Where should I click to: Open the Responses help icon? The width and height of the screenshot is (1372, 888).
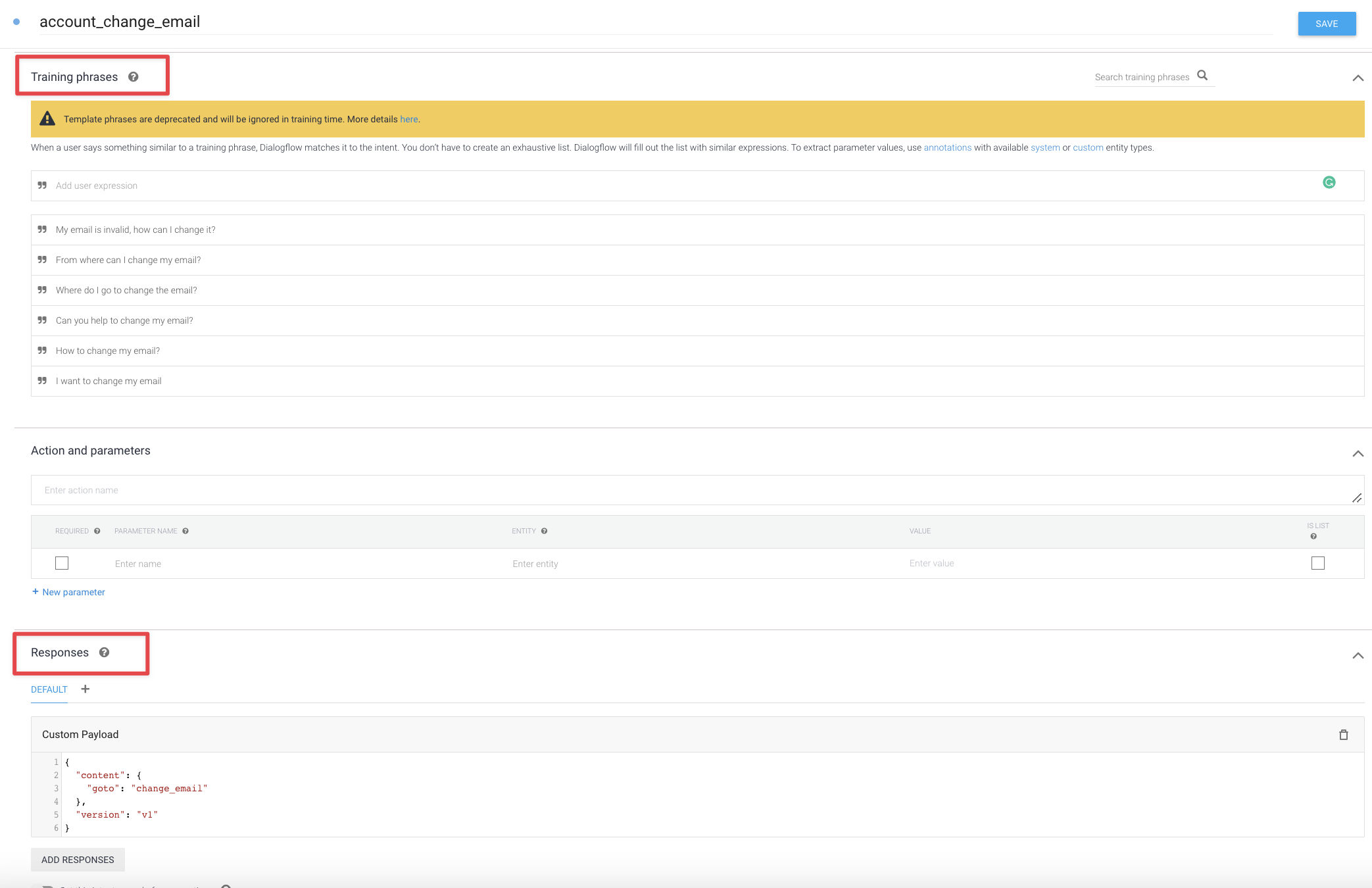[104, 653]
